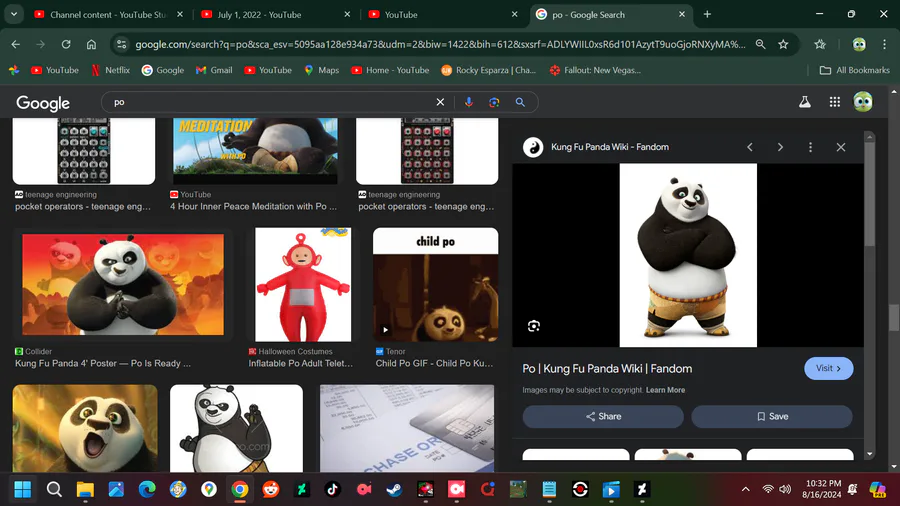The height and width of the screenshot is (506, 900).
Task: Clear the search query with X
Action: (440, 102)
